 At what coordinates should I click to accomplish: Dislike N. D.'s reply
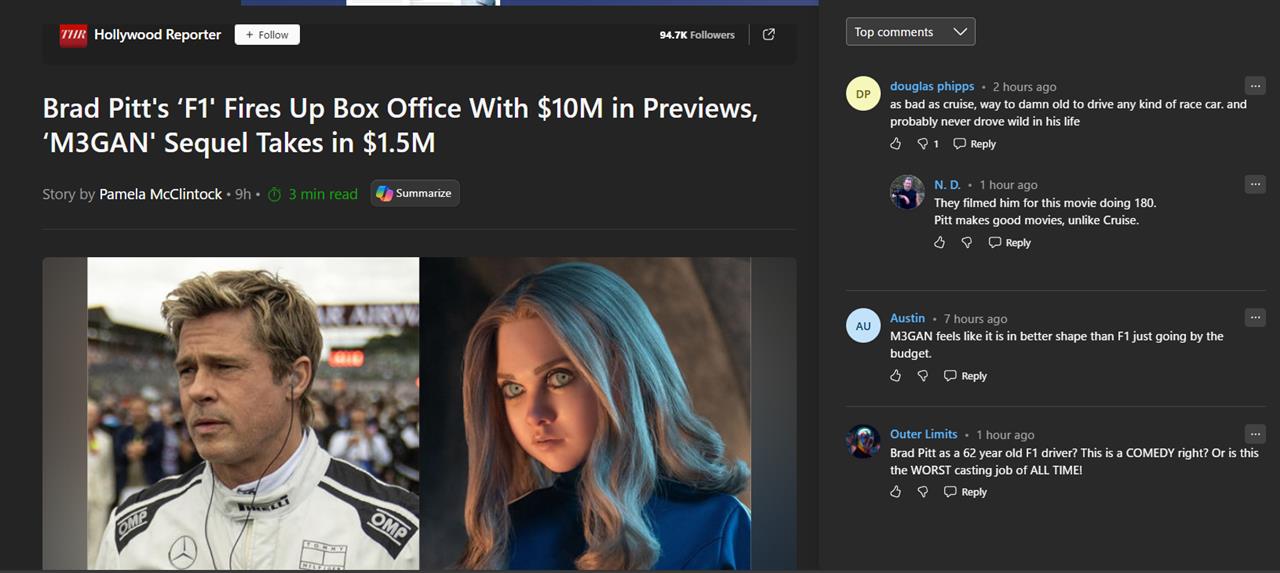pos(967,243)
